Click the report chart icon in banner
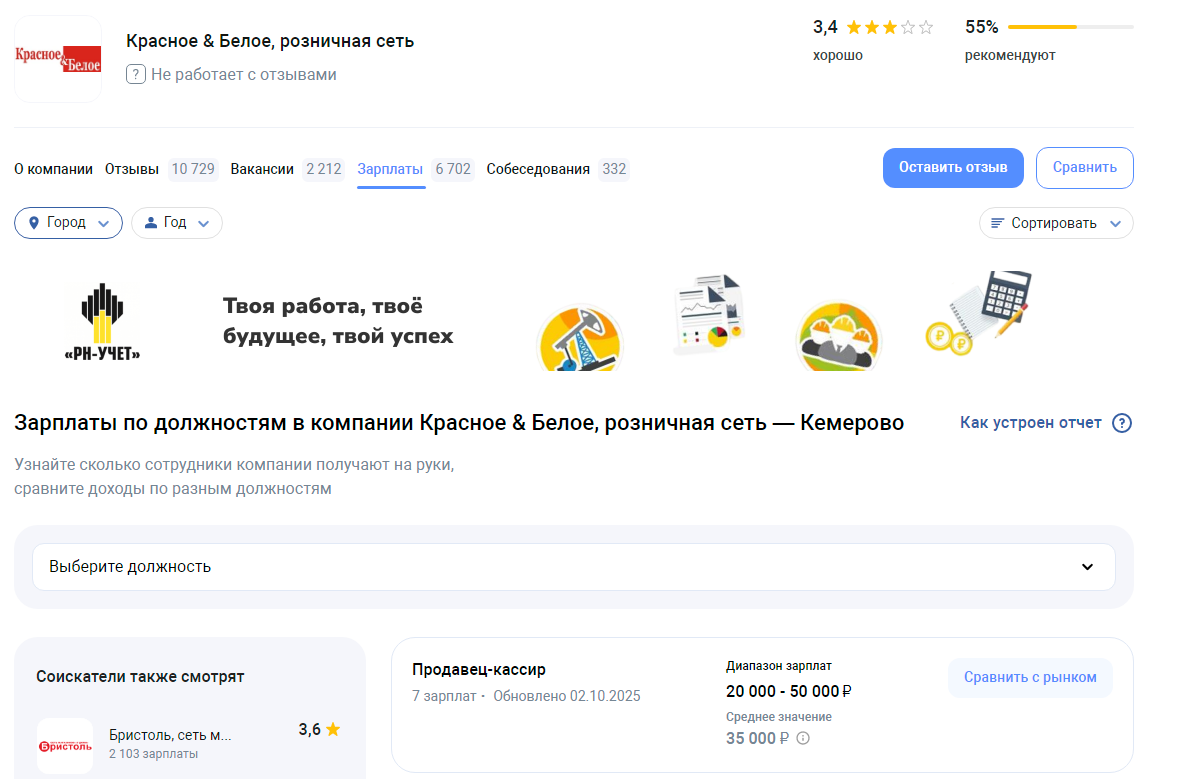 708,314
